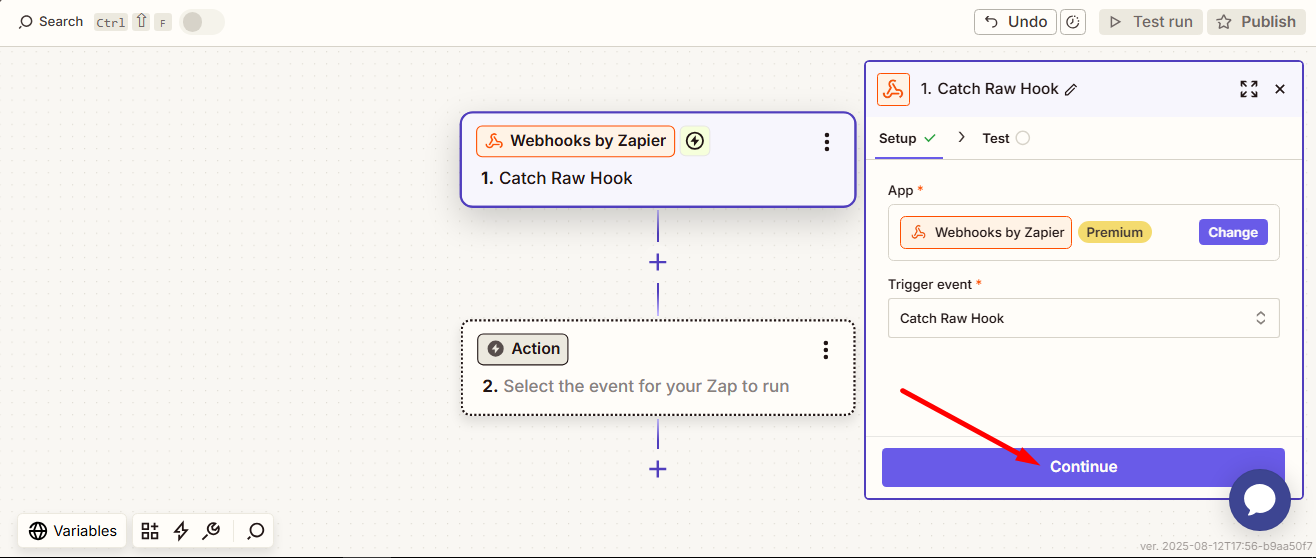This screenshot has height=558, width=1316.
Task: Click the Action chip in step 2
Action: pyautogui.click(x=523, y=349)
